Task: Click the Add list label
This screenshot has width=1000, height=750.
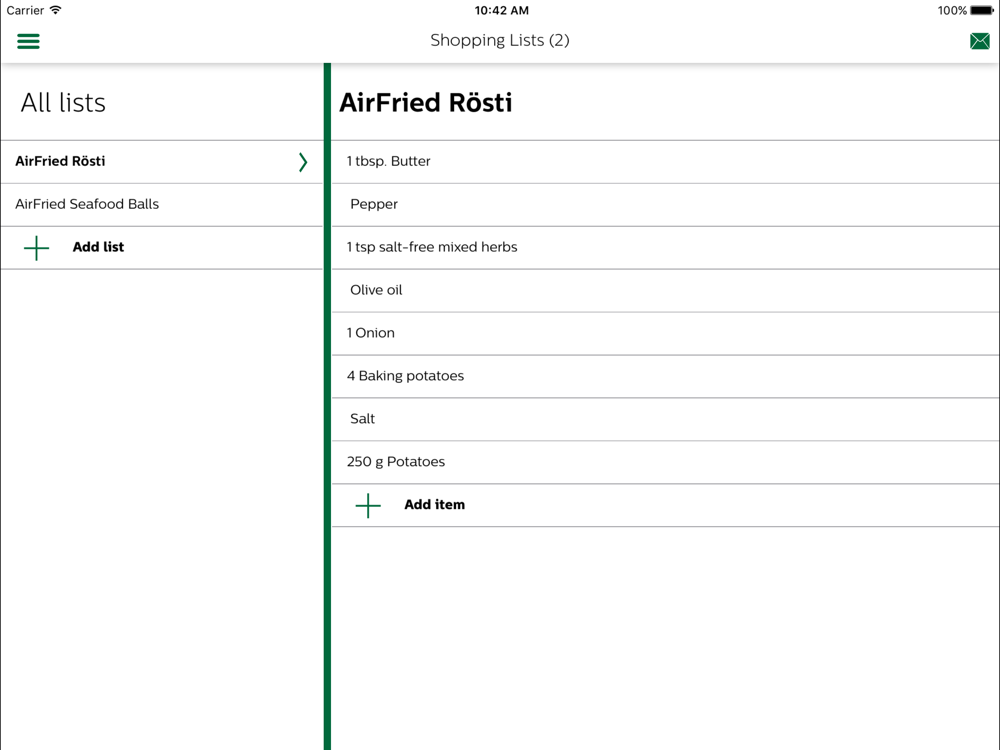Action: point(98,247)
